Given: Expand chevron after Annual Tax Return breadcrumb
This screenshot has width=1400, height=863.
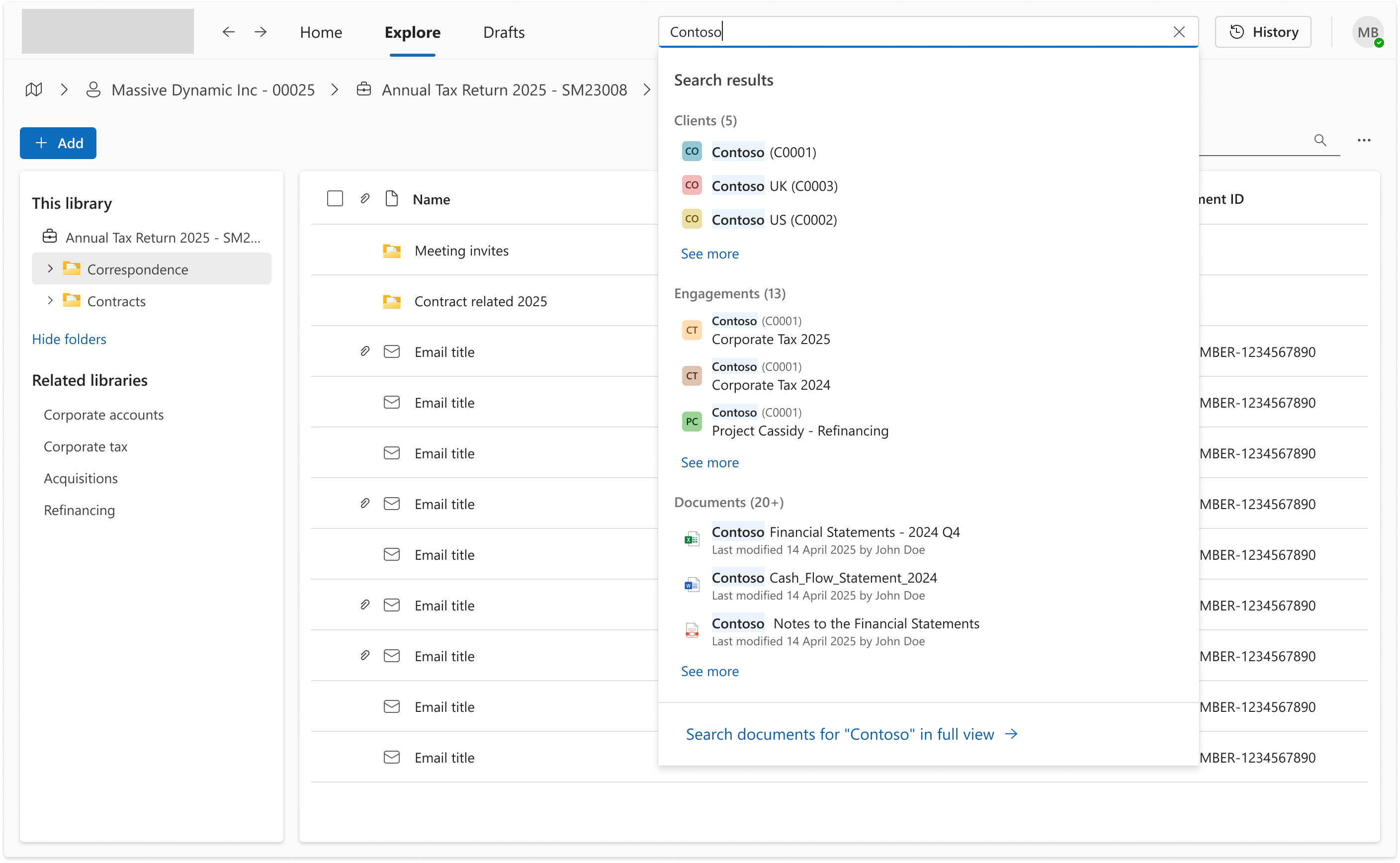Looking at the screenshot, I should [647, 89].
